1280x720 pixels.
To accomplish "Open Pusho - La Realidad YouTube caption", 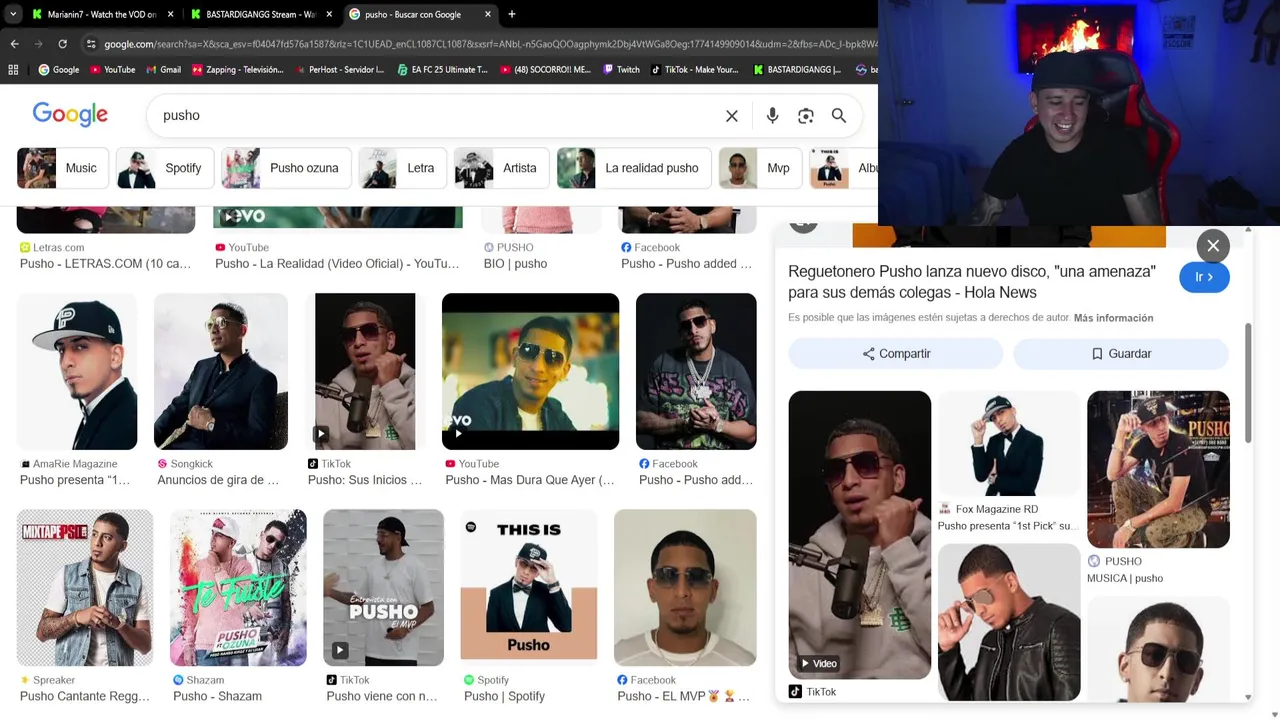I will point(337,264).
